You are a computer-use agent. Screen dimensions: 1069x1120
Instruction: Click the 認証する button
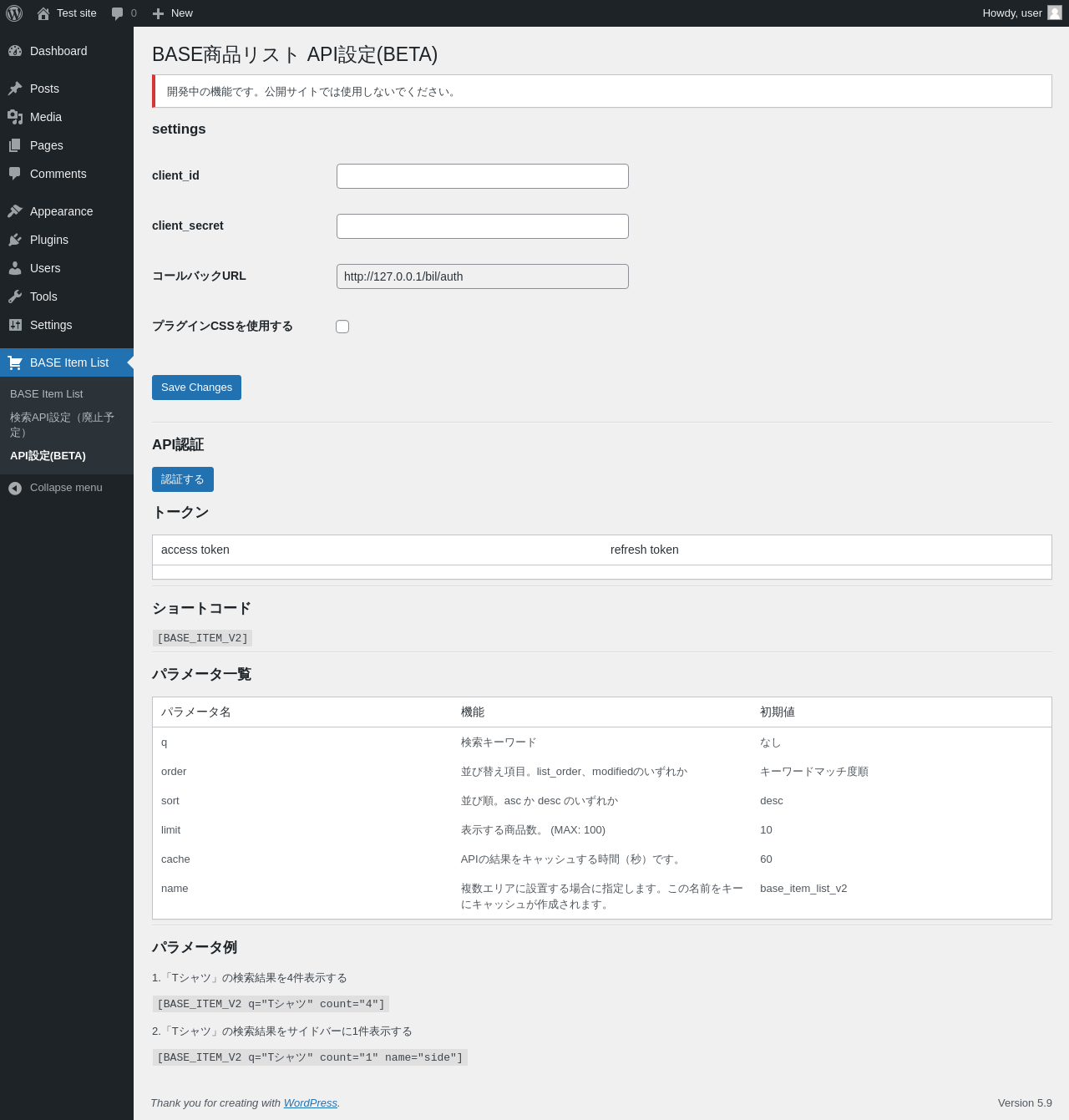click(183, 479)
